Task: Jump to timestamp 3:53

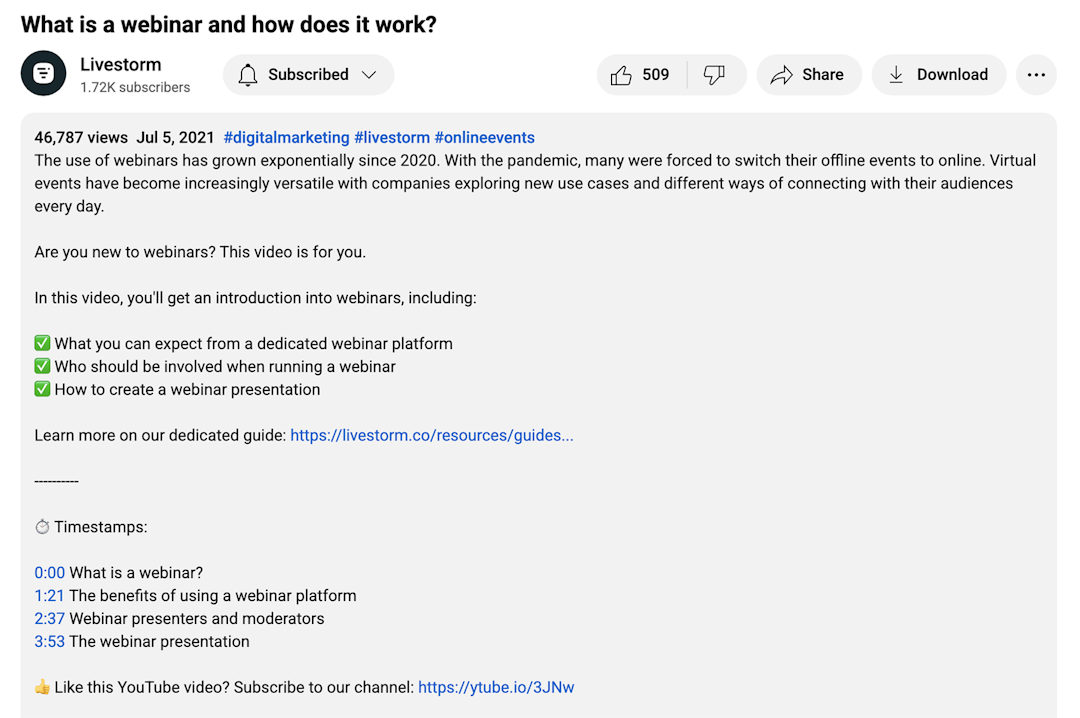Action: [x=50, y=642]
